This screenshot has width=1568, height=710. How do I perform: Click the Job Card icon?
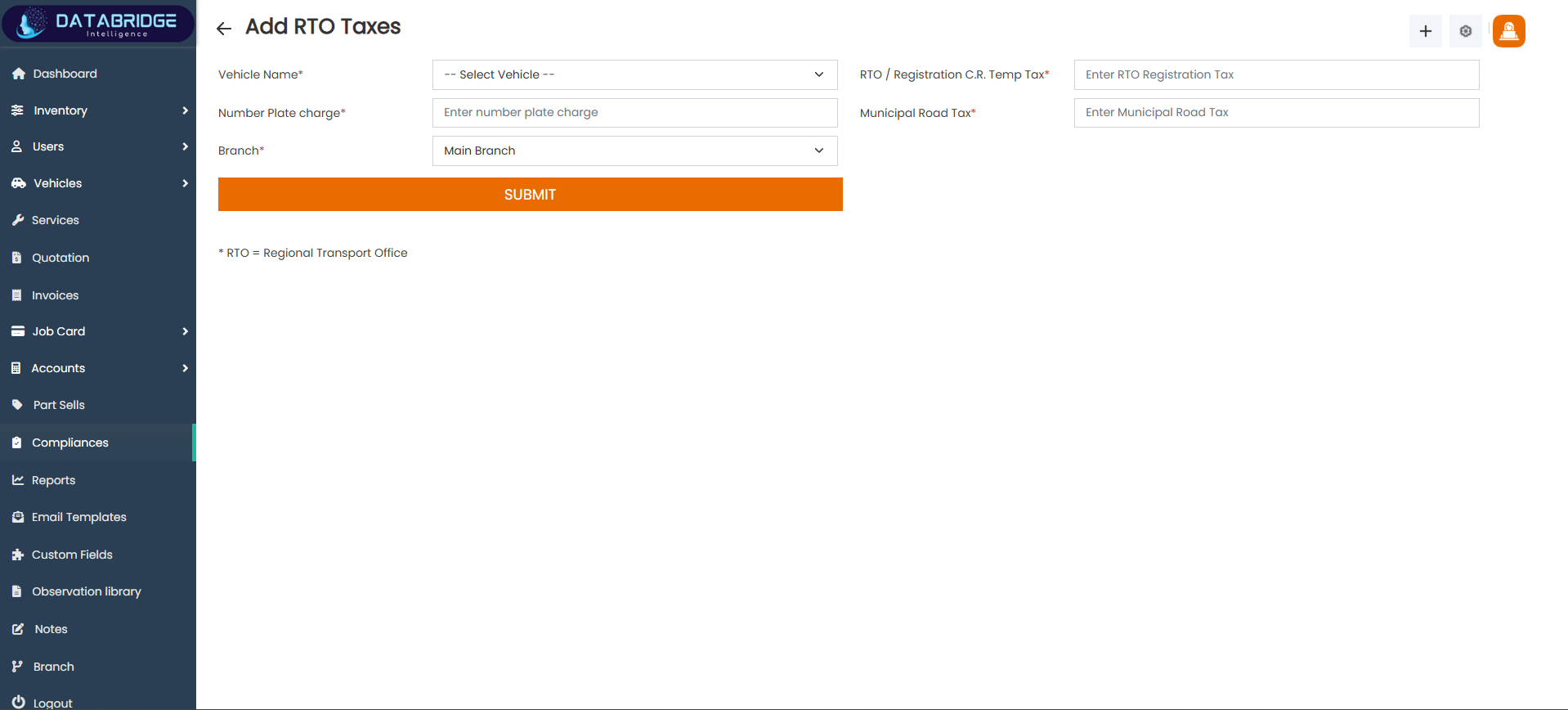click(18, 331)
